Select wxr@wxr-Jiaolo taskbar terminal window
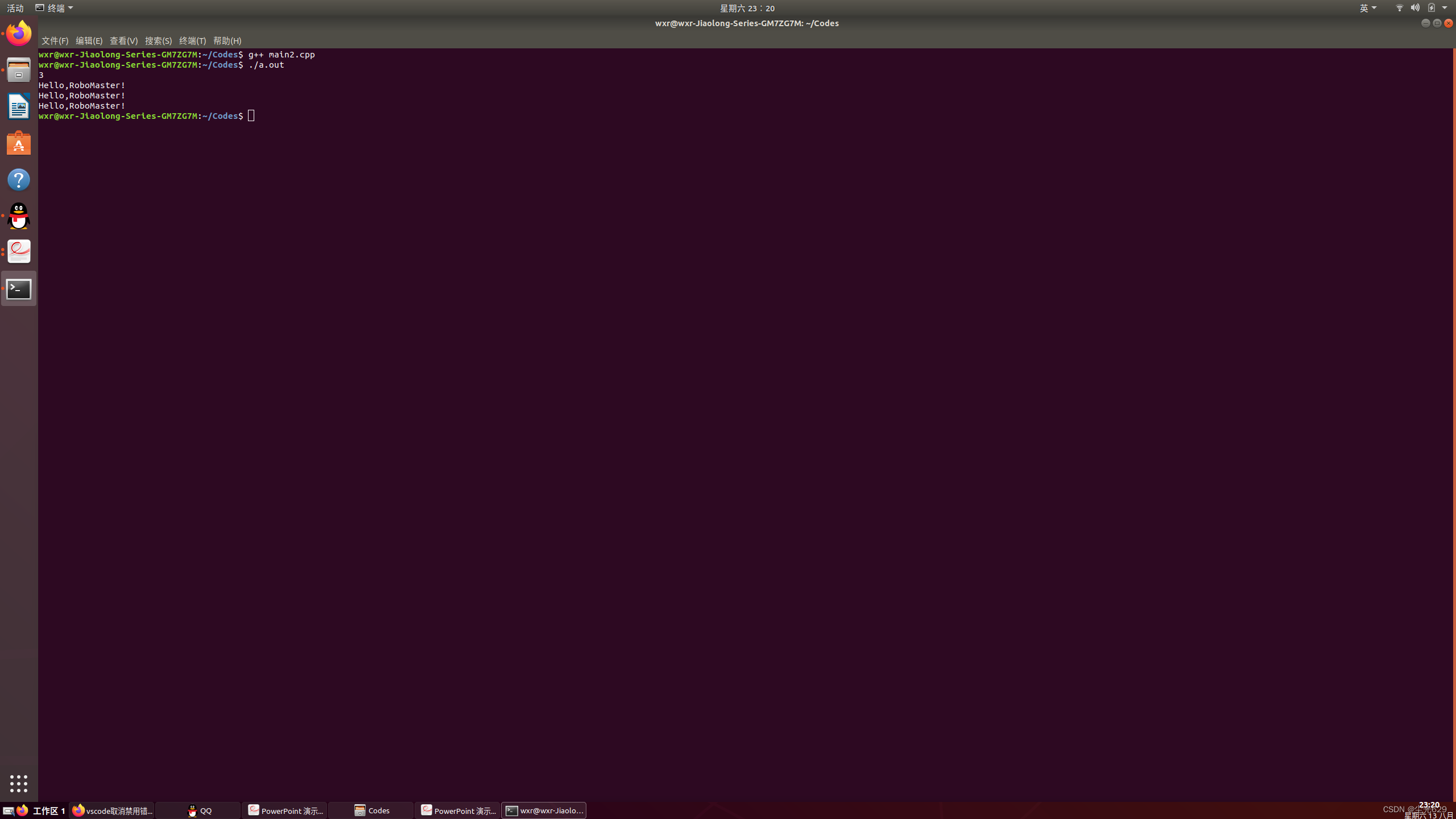This screenshot has width=1456, height=819. [x=544, y=810]
